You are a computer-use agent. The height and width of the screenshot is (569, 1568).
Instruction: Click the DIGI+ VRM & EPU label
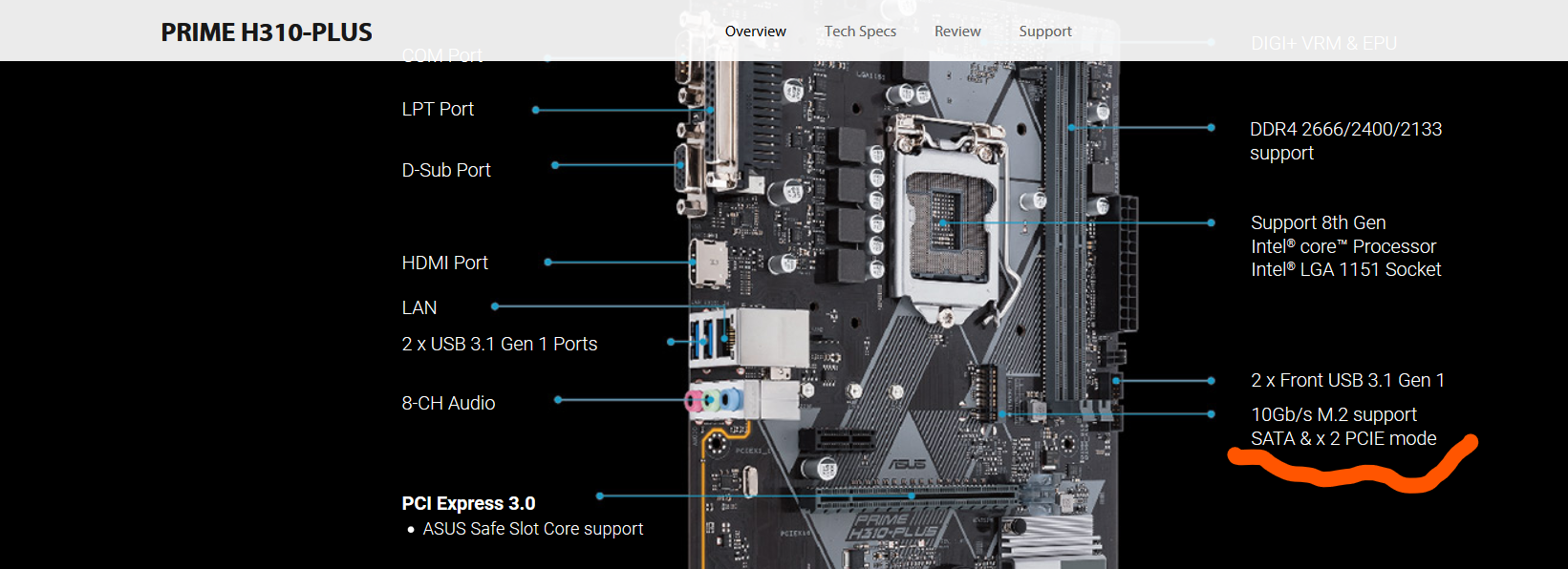[1323, 44]
